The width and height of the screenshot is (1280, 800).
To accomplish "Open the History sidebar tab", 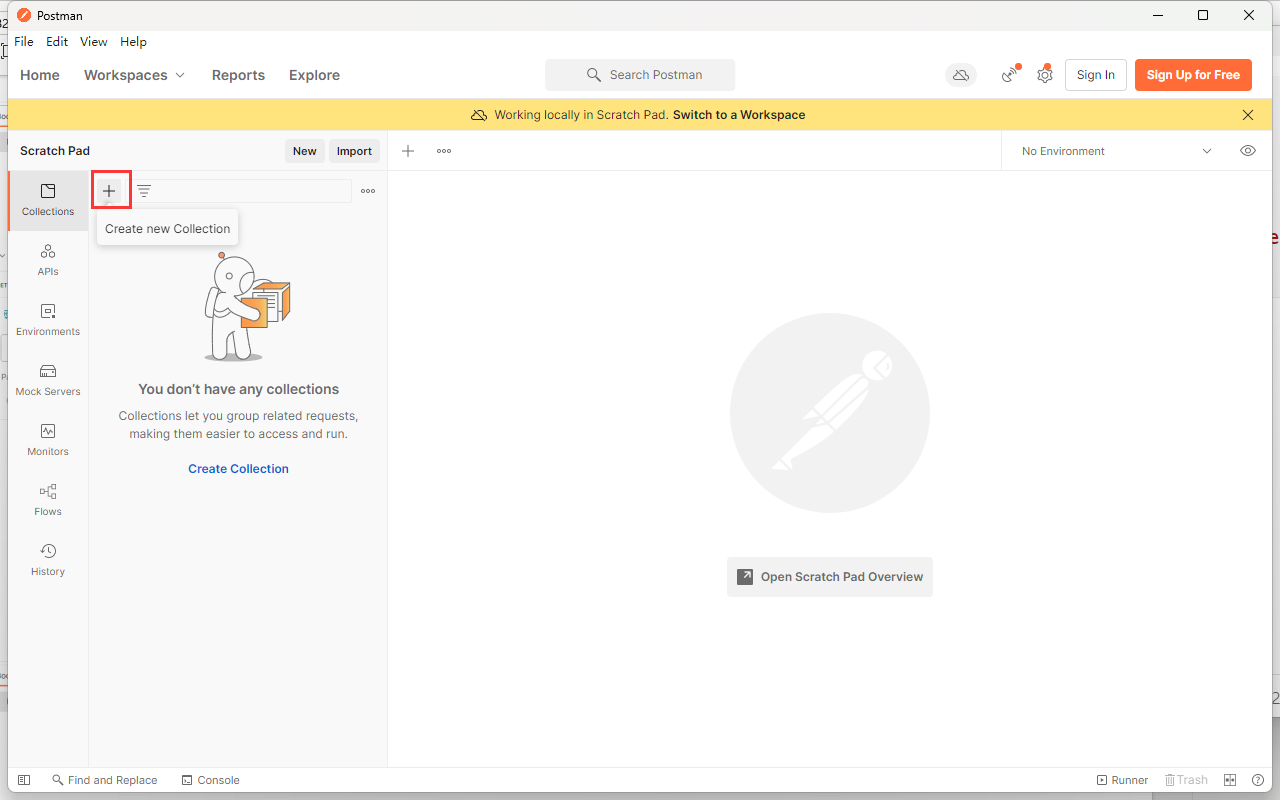I will (48, 560).
